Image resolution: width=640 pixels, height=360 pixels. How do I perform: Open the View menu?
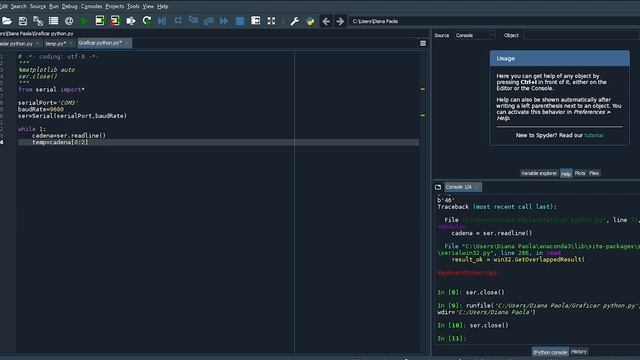tap(148, 6)
